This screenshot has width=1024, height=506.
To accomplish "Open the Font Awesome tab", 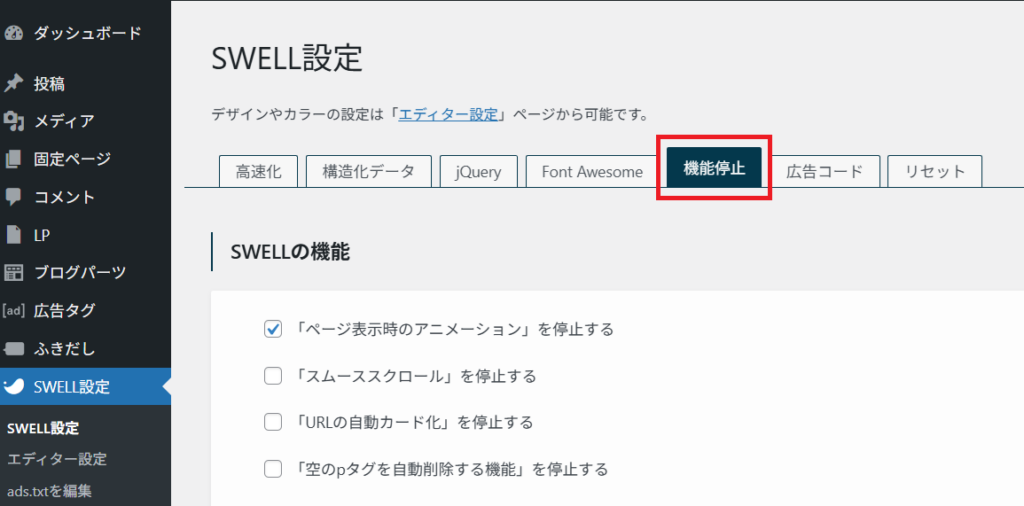I will tap(592, 171).
